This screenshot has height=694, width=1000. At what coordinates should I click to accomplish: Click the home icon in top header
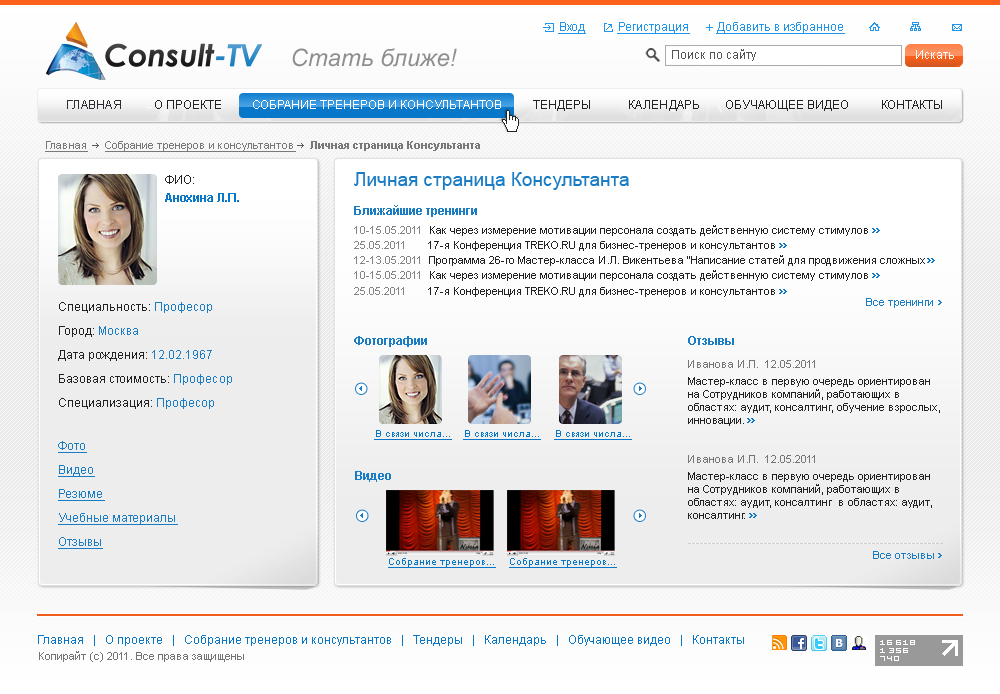[874, 27]
